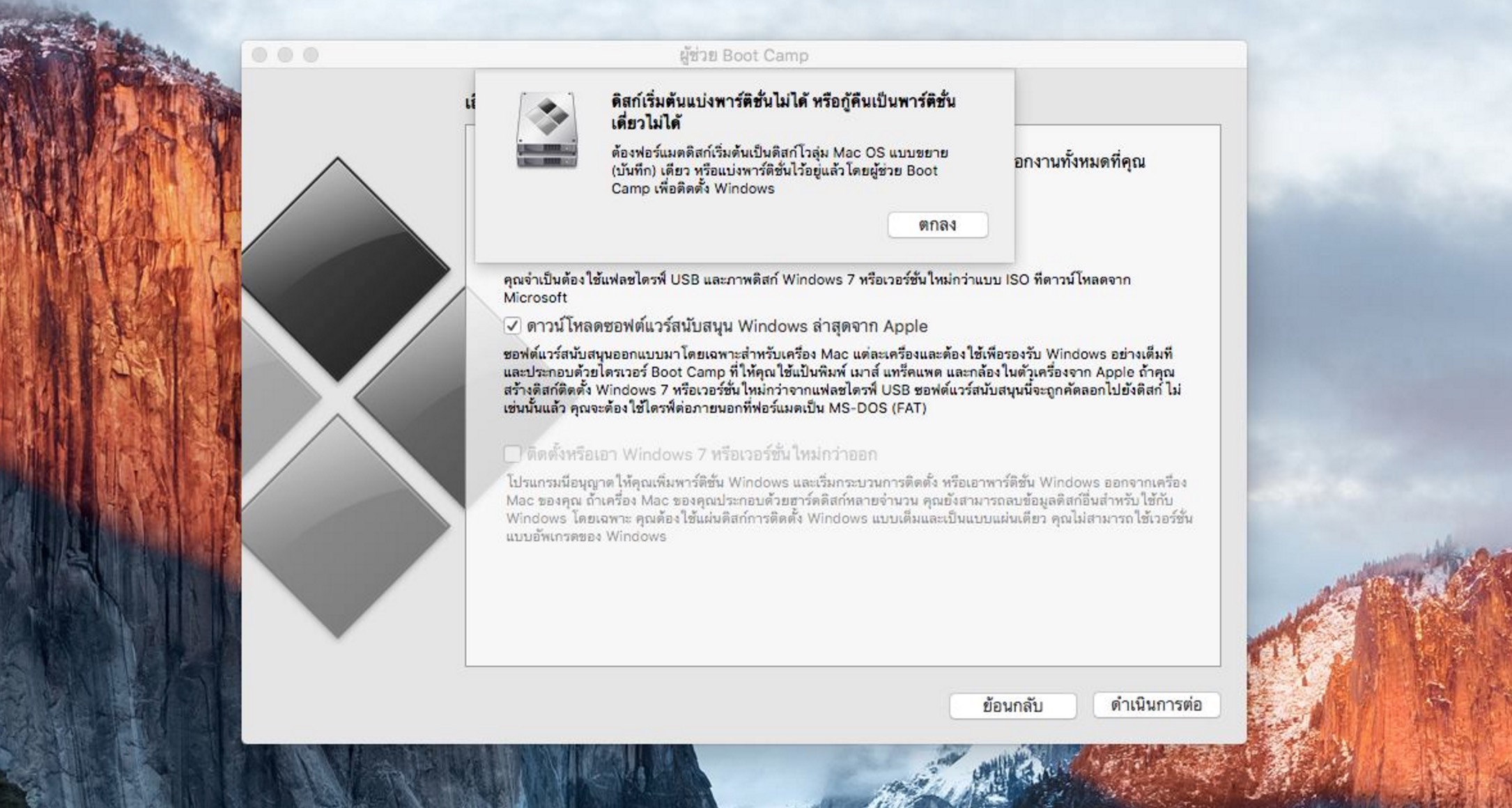Click the ย้อนกลับ back button

[x=1012, y=706]
